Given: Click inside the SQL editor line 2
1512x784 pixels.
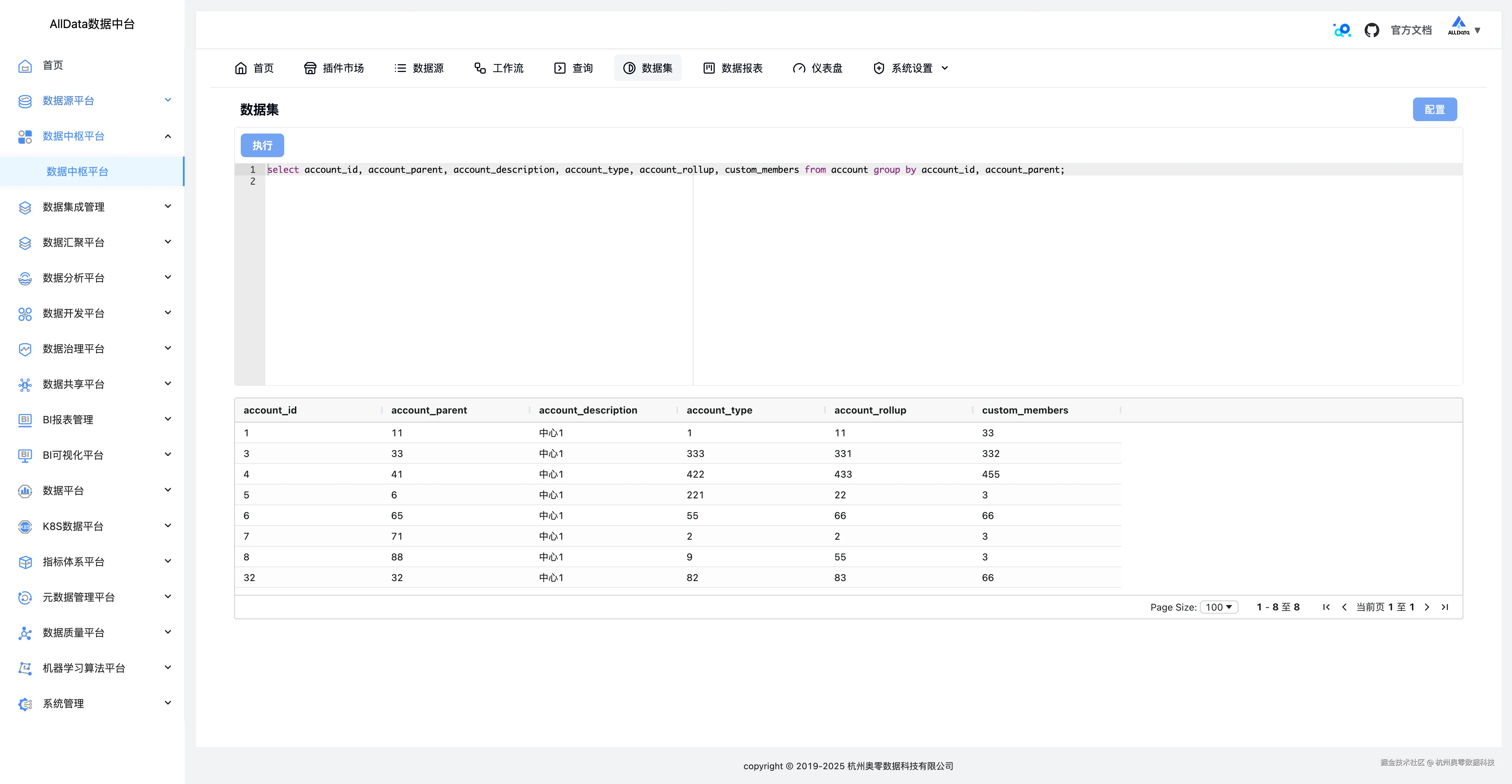Looking at the screenshot, I should click(x=469, y=182).
